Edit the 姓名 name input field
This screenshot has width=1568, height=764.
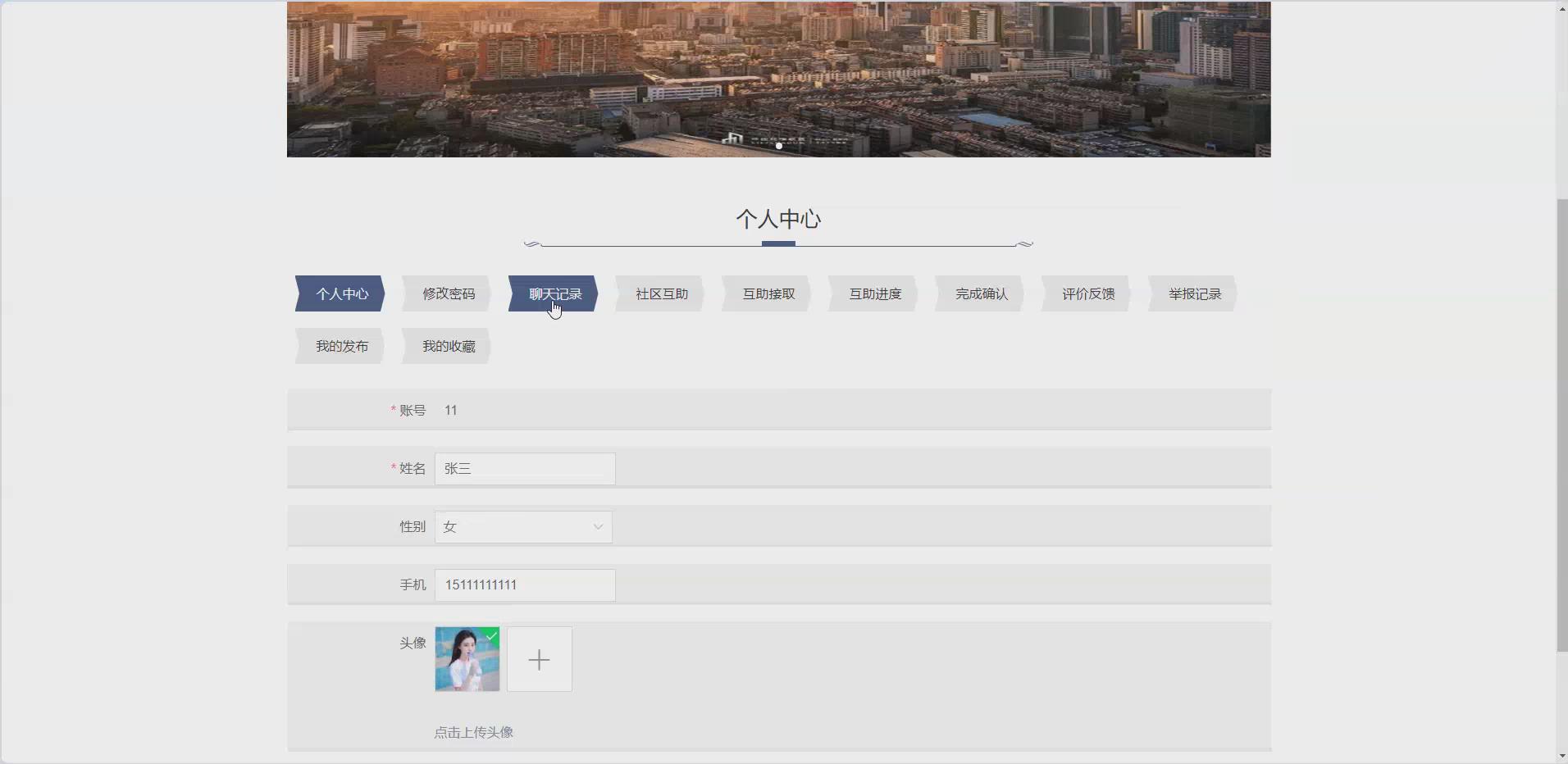(x=524, y=468)
